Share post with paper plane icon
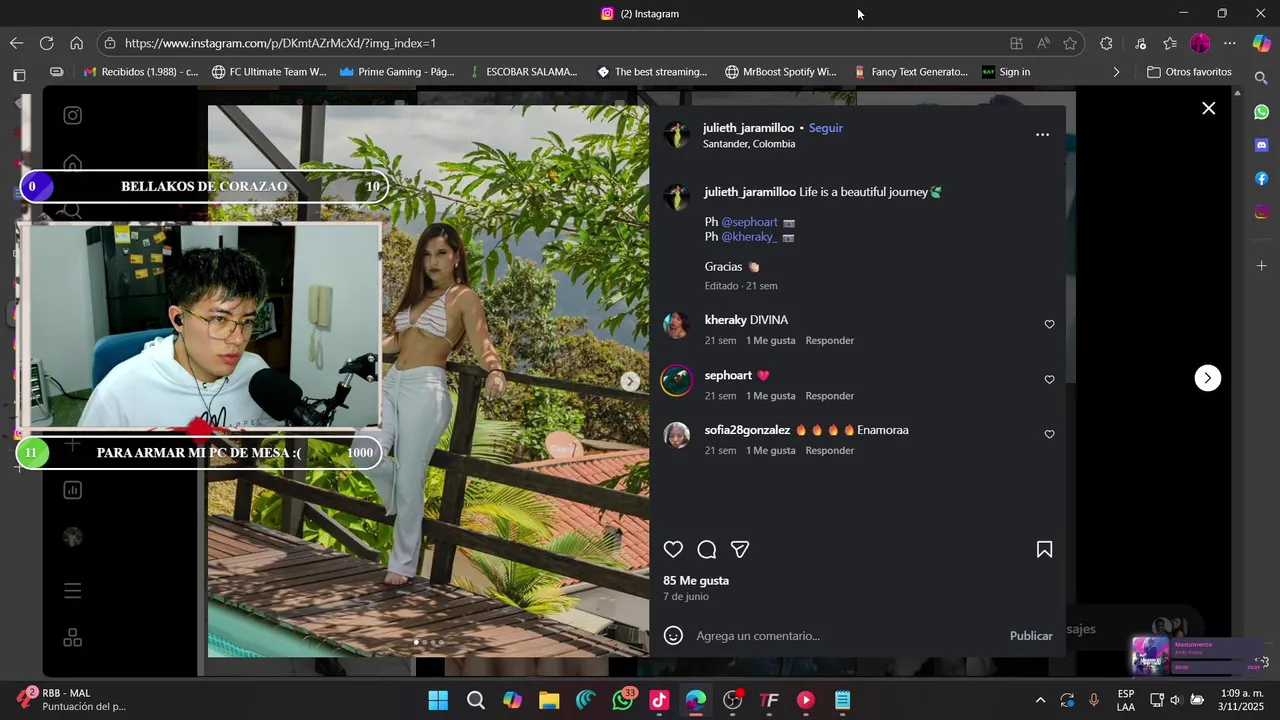1280x720 pixels. click(740, 549)
